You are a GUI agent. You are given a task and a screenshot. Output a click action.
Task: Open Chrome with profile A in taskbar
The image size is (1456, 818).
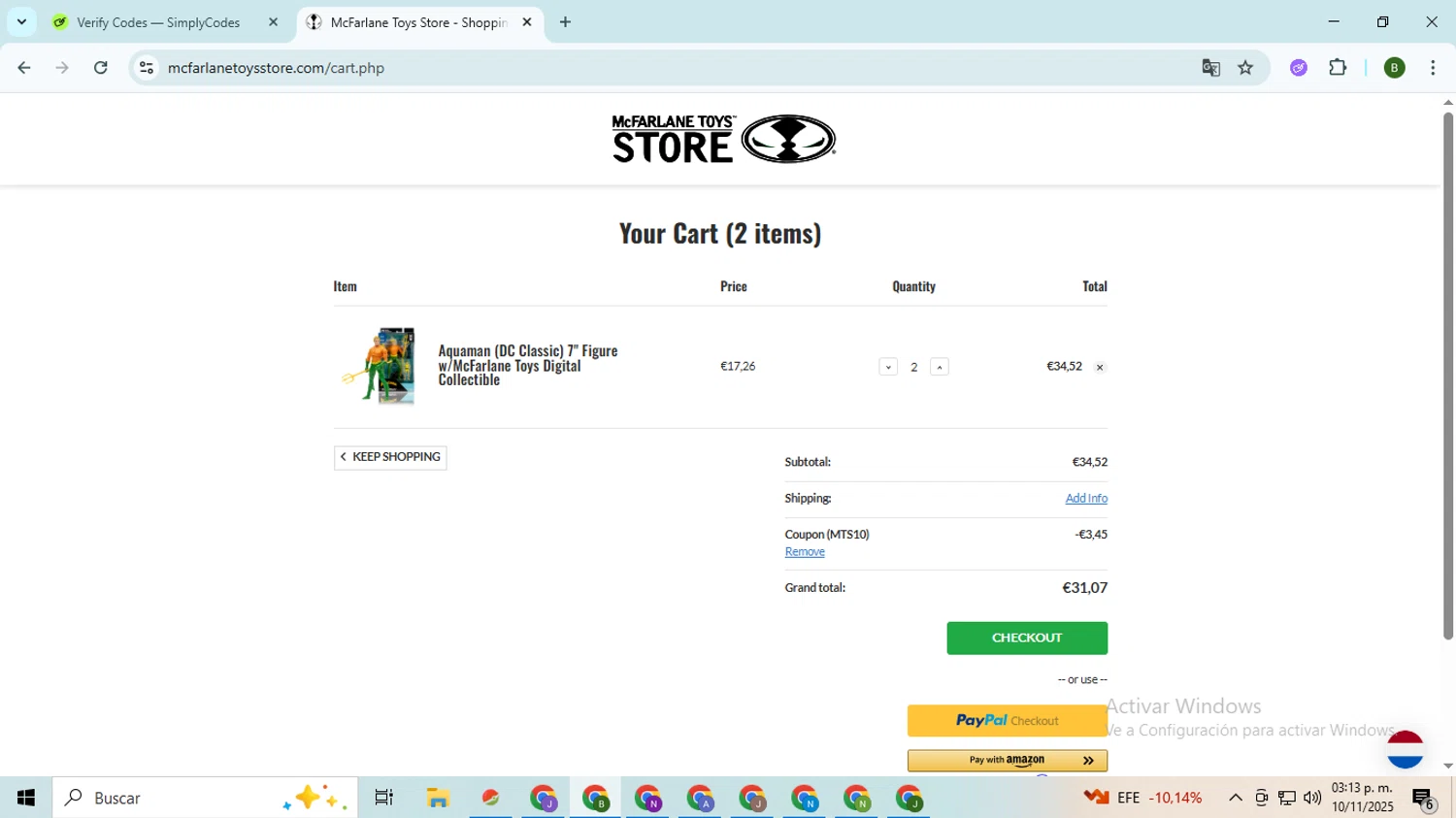[x=700, y=798]
